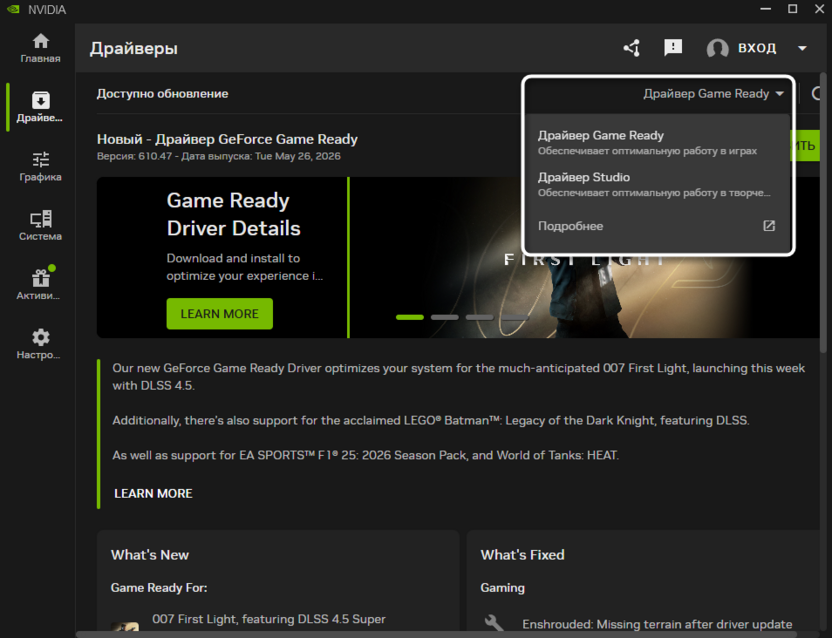Select the Драйверы sidebar section
Screen dimensions: 832x638
tap(40, 107)
